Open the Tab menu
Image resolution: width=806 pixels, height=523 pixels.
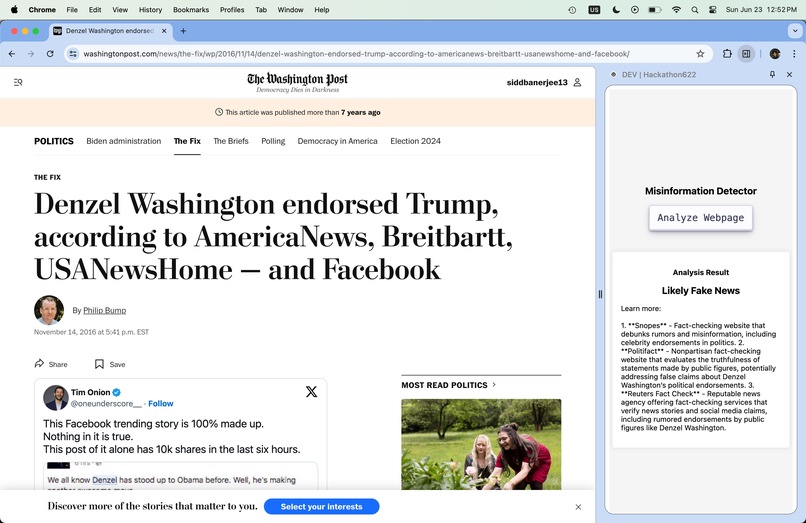pyautogui.click(x=261, y=9)
